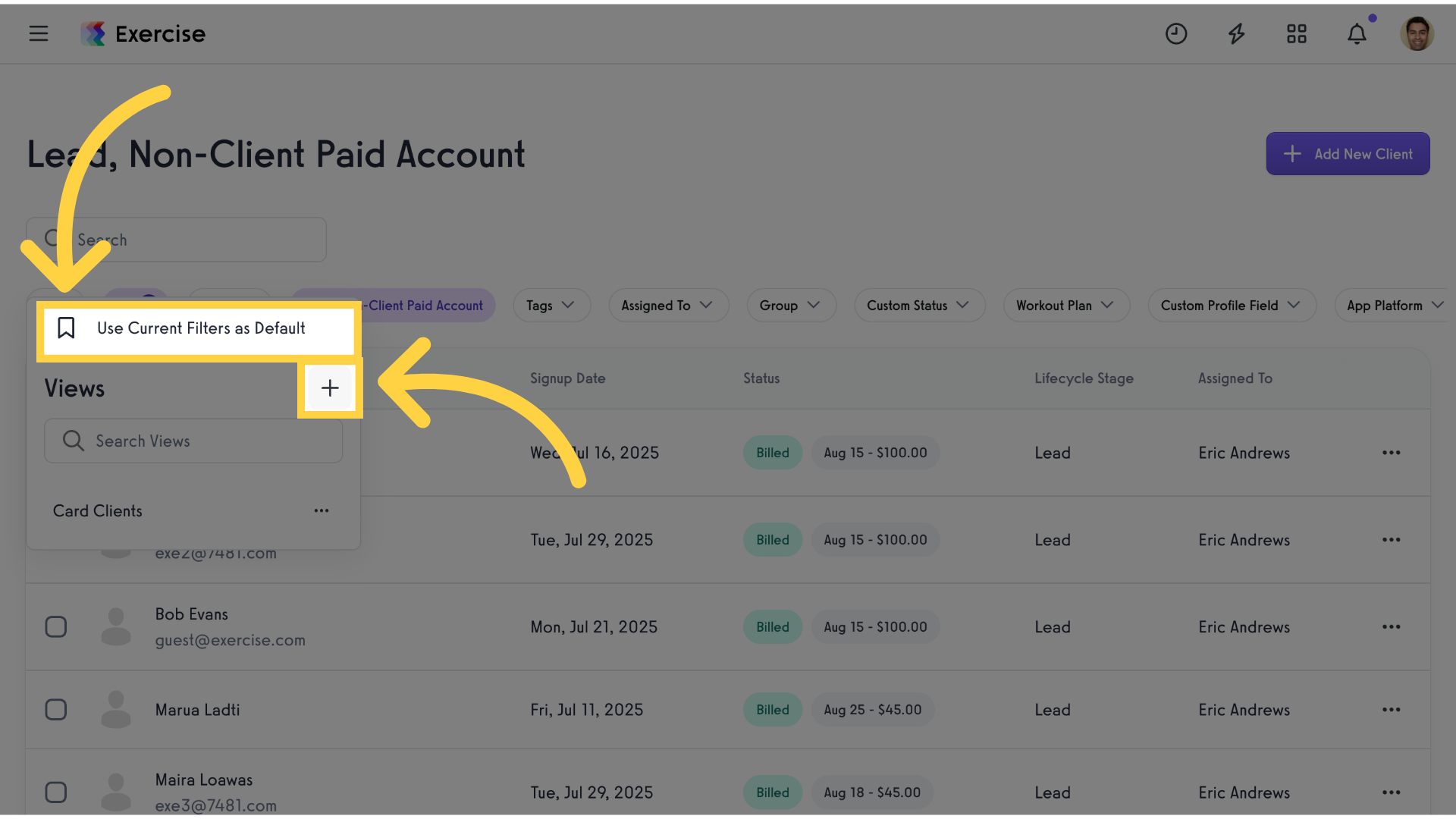
Task: Expand the Tags filter dropdown
Action: (551, 306)
